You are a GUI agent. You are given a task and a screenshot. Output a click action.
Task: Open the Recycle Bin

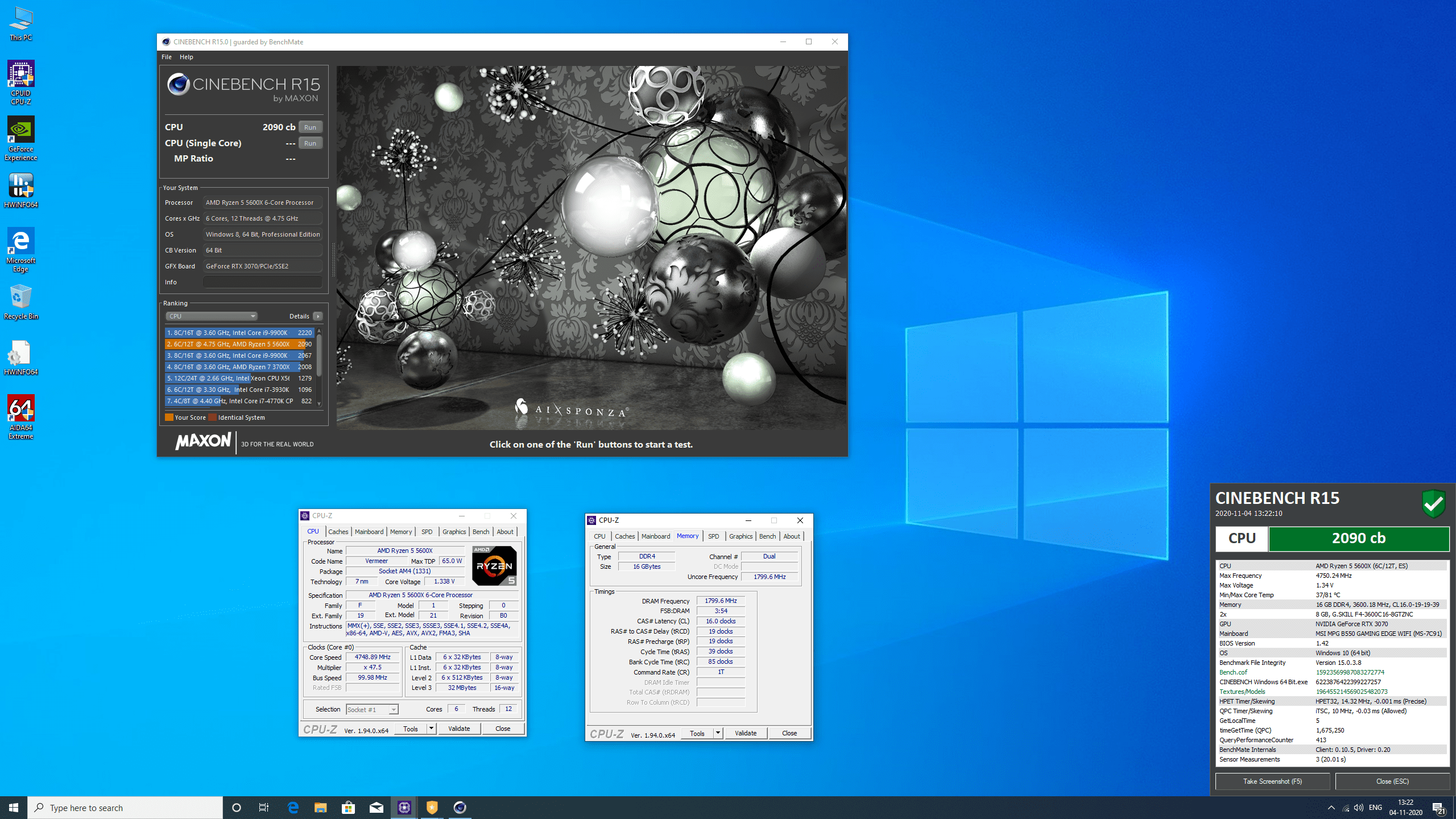(x=21, y=302)
